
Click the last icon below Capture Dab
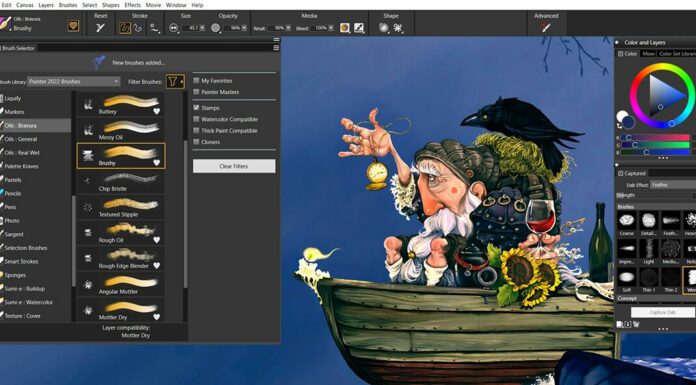tap(636, 325)
